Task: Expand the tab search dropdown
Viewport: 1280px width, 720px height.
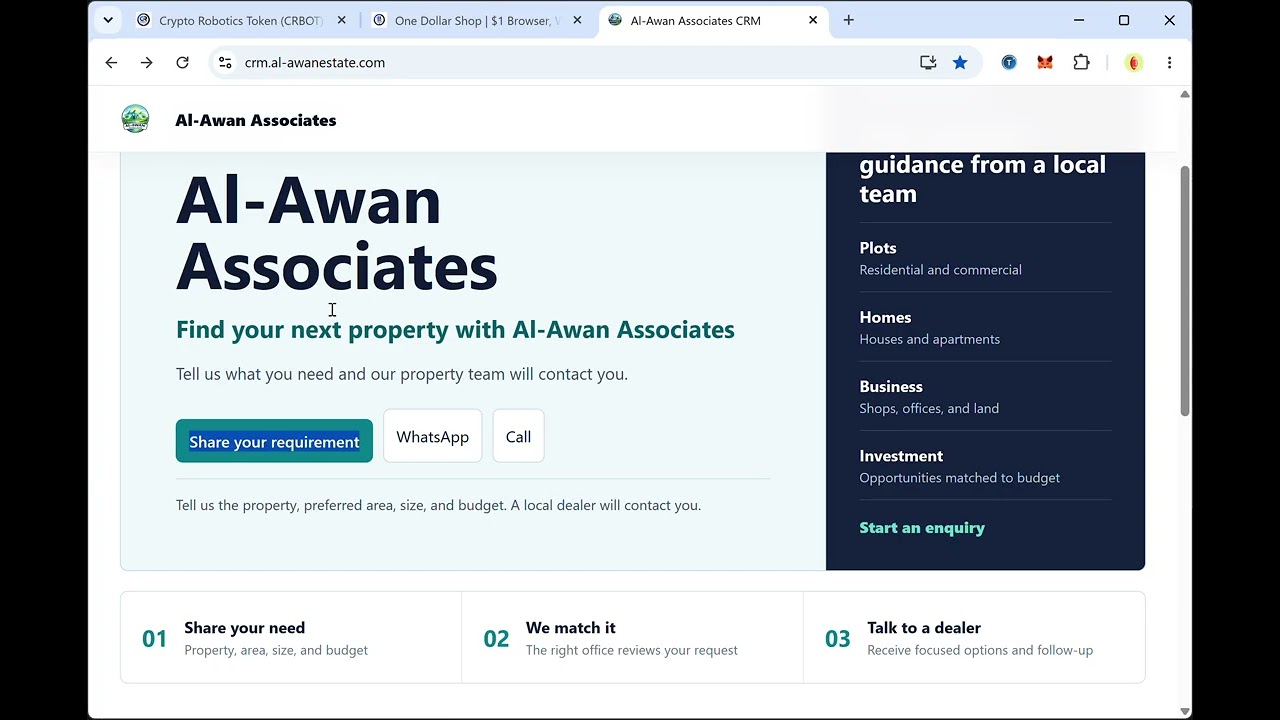Action: pyautogui.click(x=108, y=20)
